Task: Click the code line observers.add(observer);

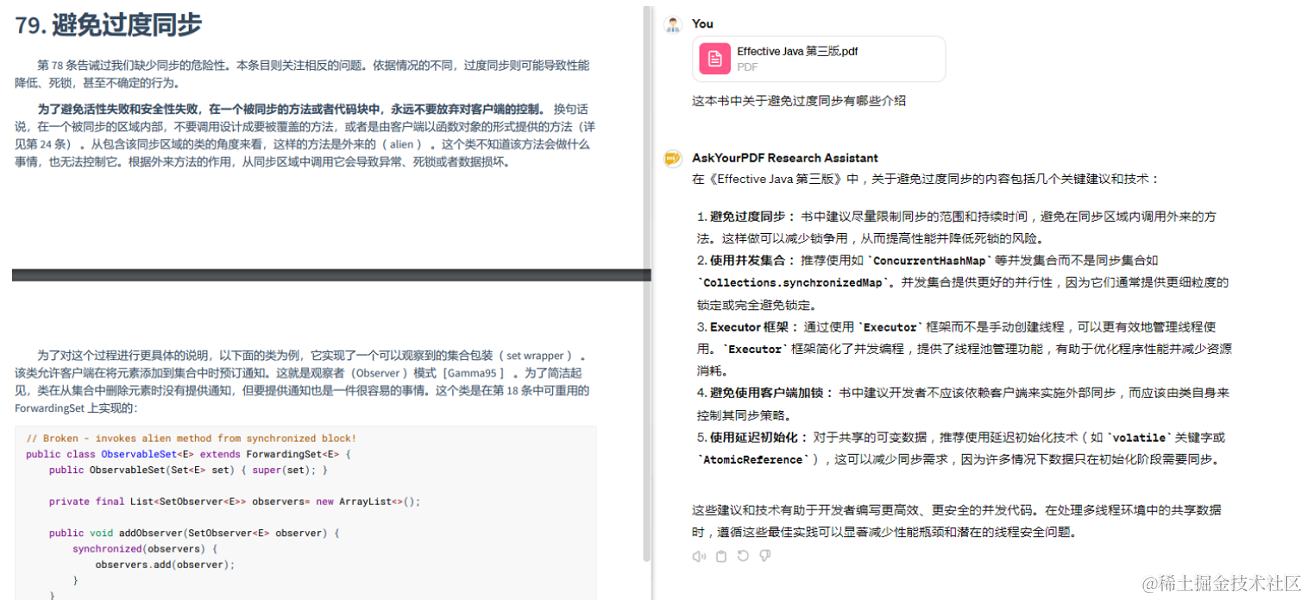Action: tap(165, 564)
